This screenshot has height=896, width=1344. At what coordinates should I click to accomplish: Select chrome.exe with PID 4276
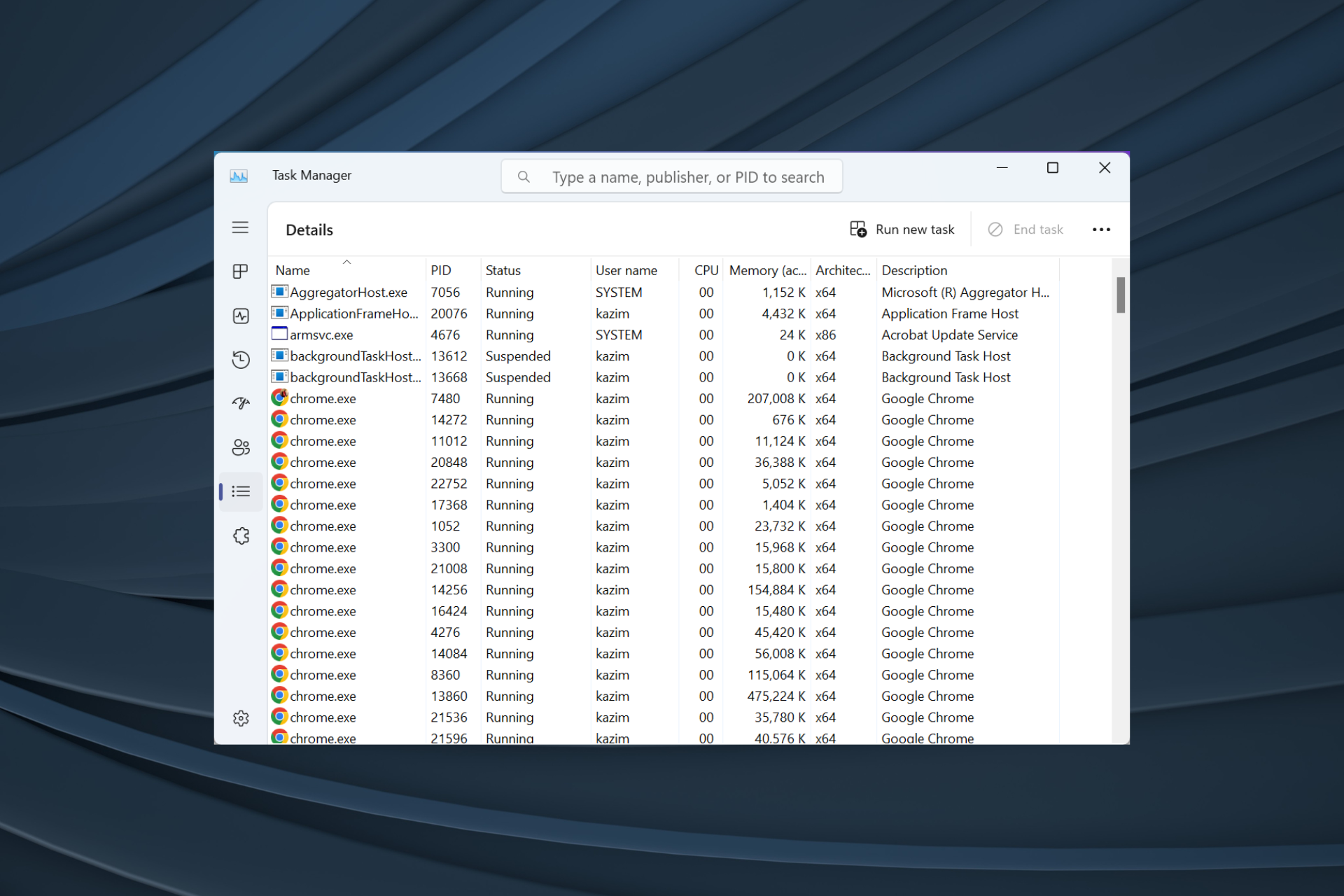(x=323, y=633)
